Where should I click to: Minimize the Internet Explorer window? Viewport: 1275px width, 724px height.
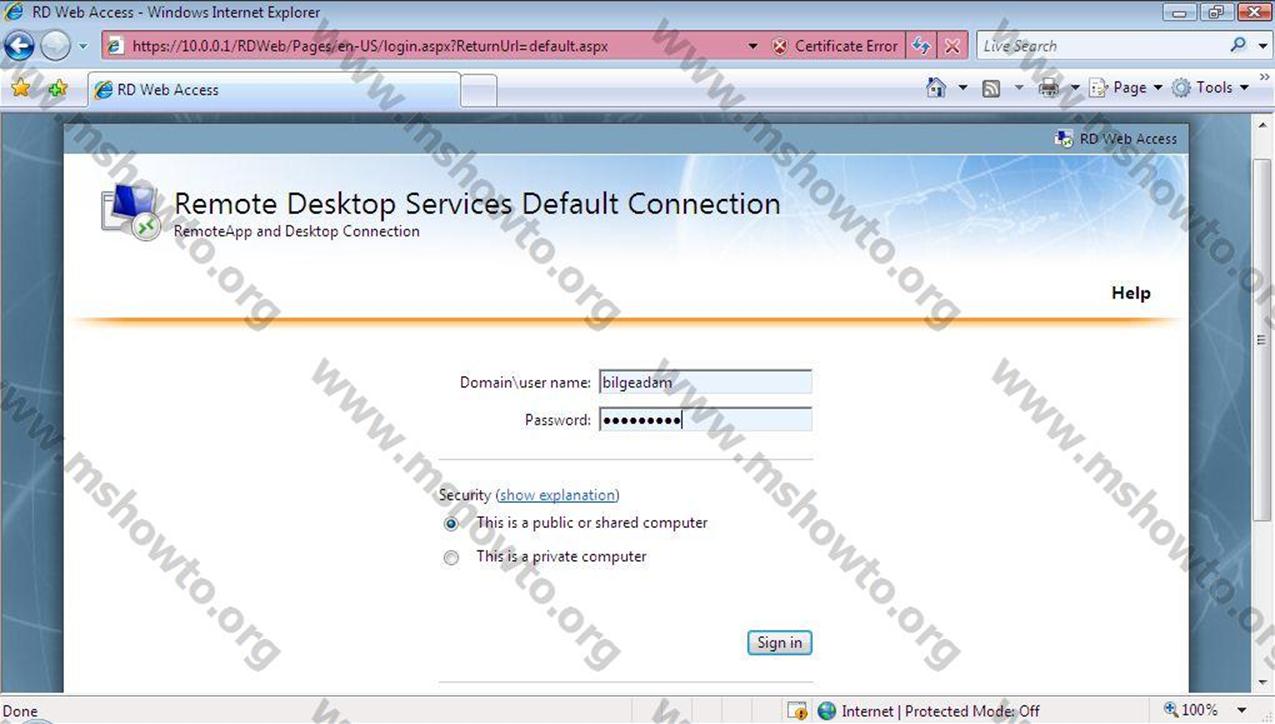tap(1180, 12)
